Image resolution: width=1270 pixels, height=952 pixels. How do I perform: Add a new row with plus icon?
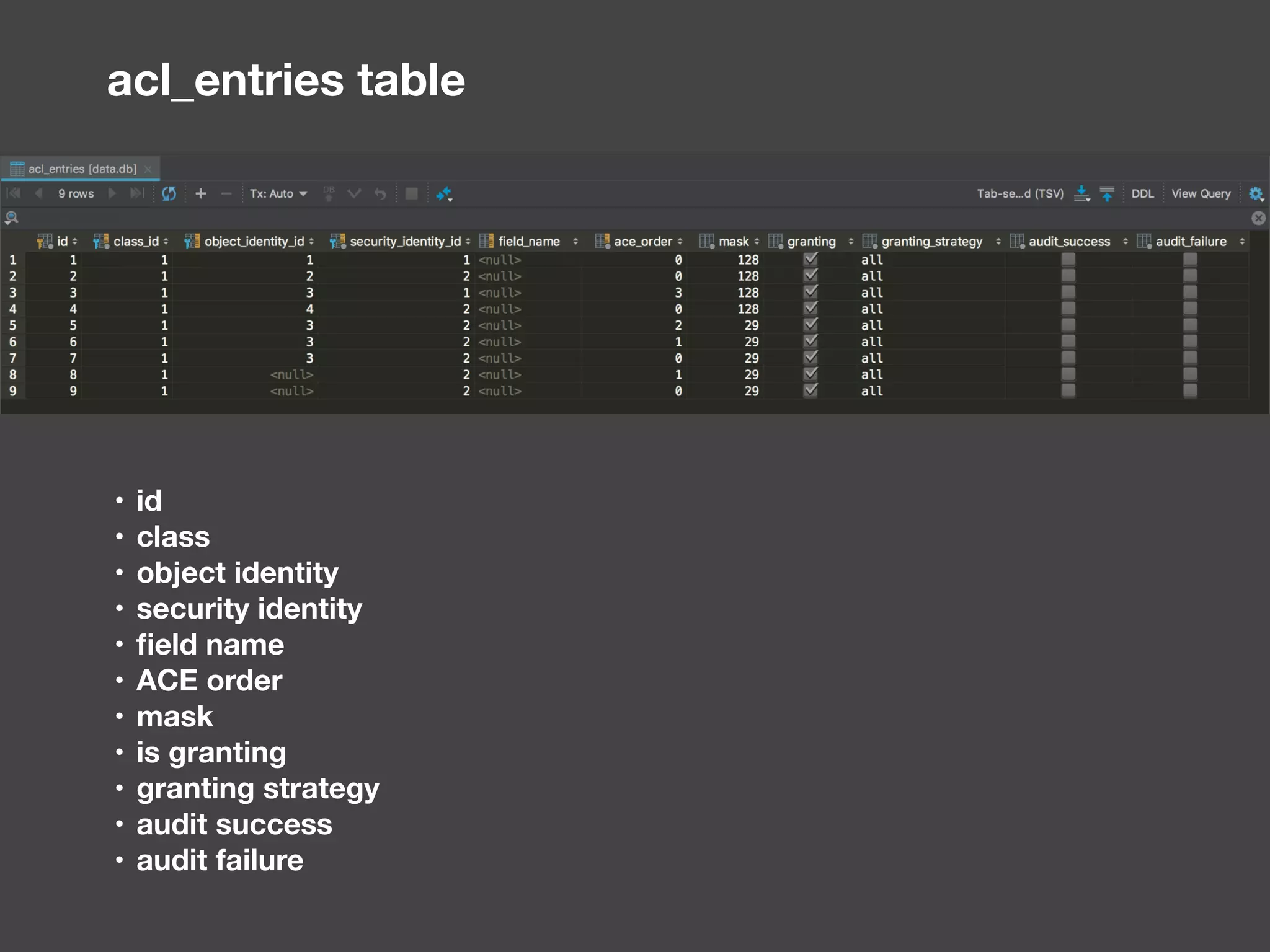200,194
